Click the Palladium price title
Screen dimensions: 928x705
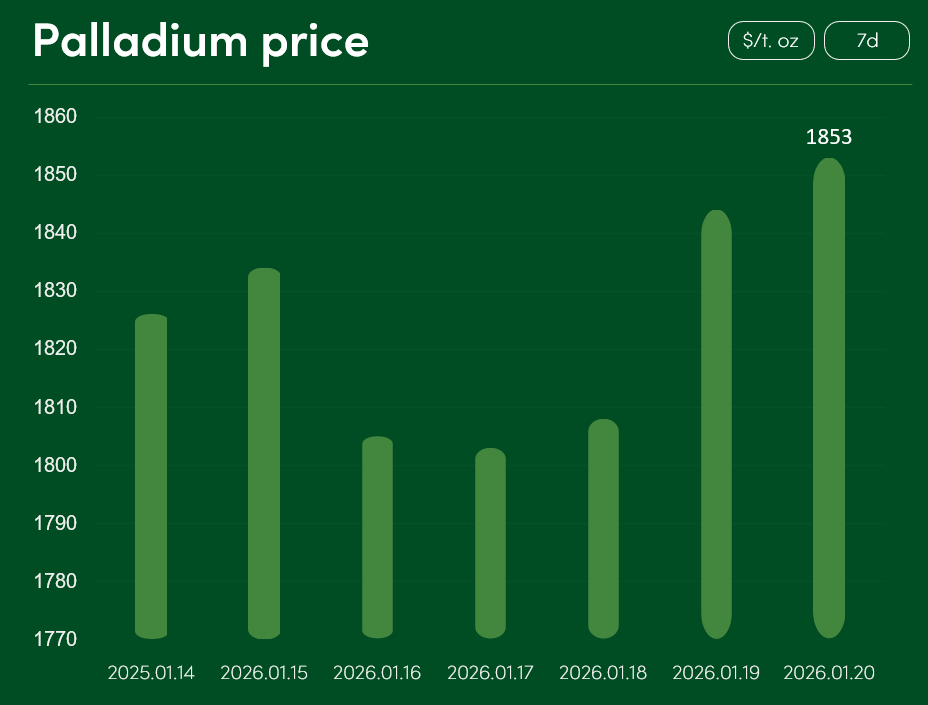pyautogui.click(x=201, y=42)
